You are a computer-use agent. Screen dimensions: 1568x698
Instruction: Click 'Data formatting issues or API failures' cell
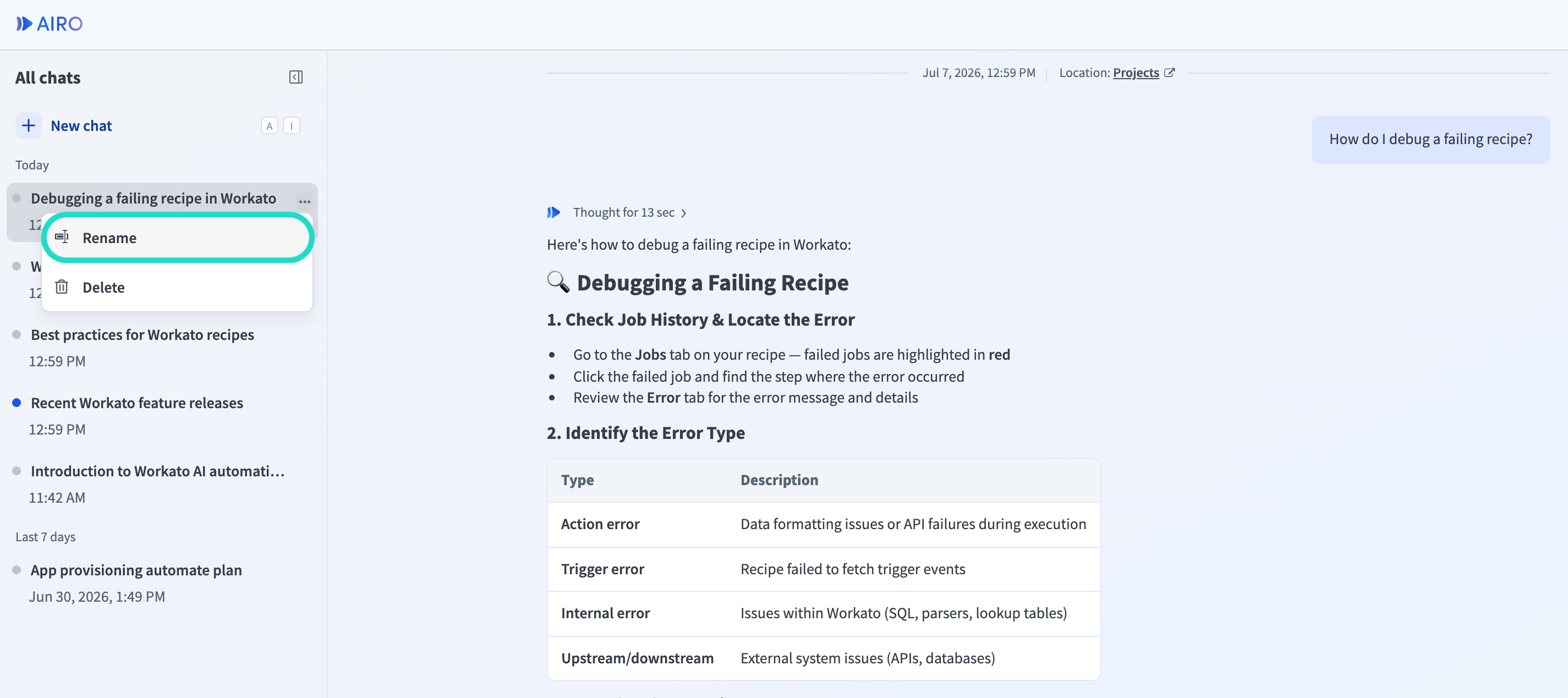(x=913, y=524)
